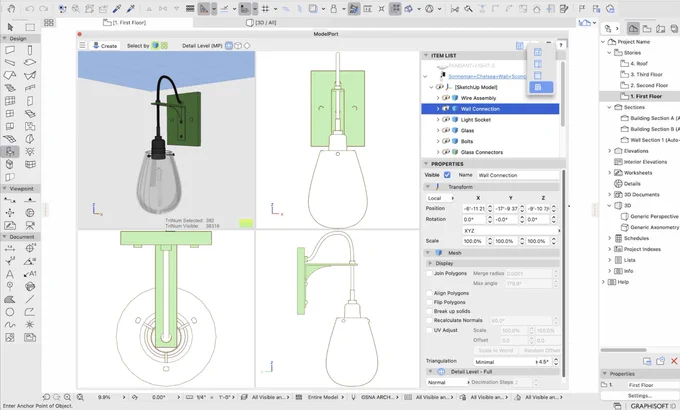
Task: Click the Position X value field
Action: point(474,209)
